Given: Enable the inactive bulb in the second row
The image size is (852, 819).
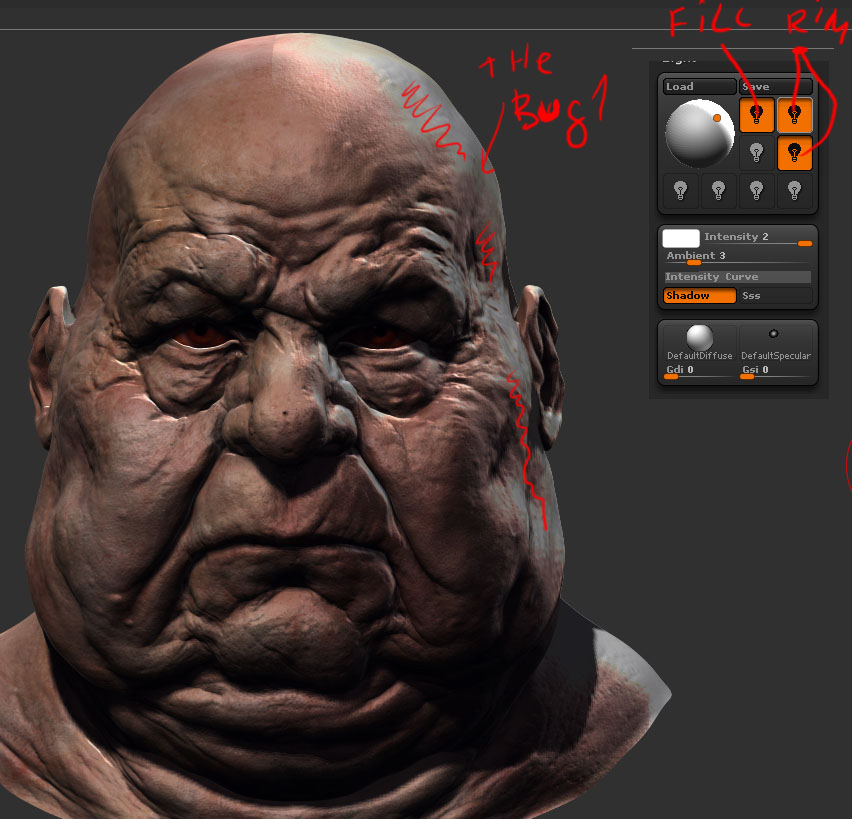Looking at the screenshot, I should pos(756,152).
